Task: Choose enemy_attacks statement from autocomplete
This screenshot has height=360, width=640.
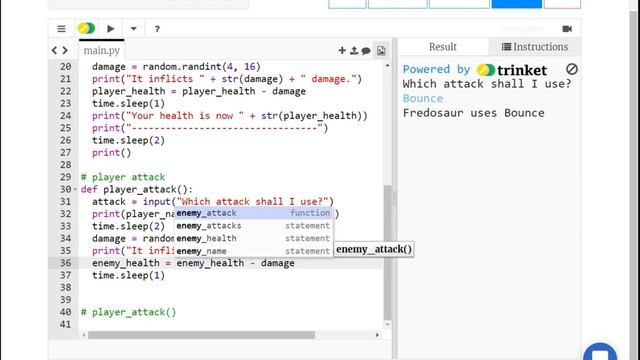Action: click(x=253, y=226)
